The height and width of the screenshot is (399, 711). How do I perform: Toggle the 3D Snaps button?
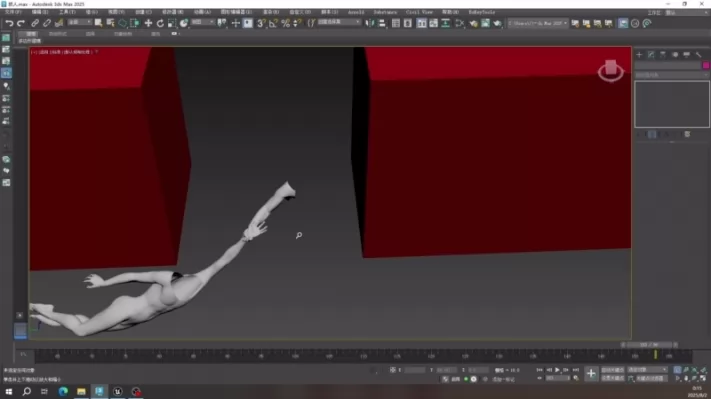click(261, 23)
